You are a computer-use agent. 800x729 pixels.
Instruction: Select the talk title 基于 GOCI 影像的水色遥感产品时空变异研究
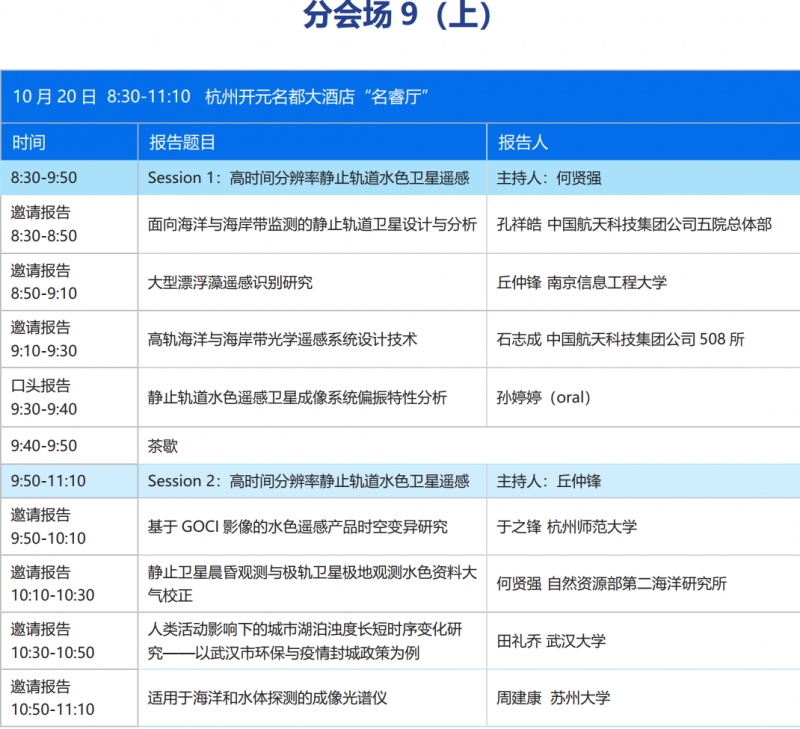pyautogui.click(x=298, y=526)
